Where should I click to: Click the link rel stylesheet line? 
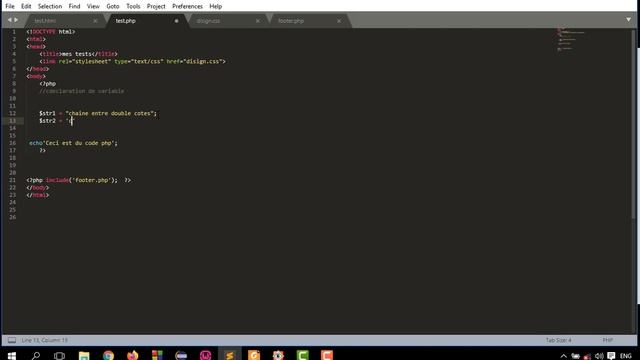[x=132, y=62]
